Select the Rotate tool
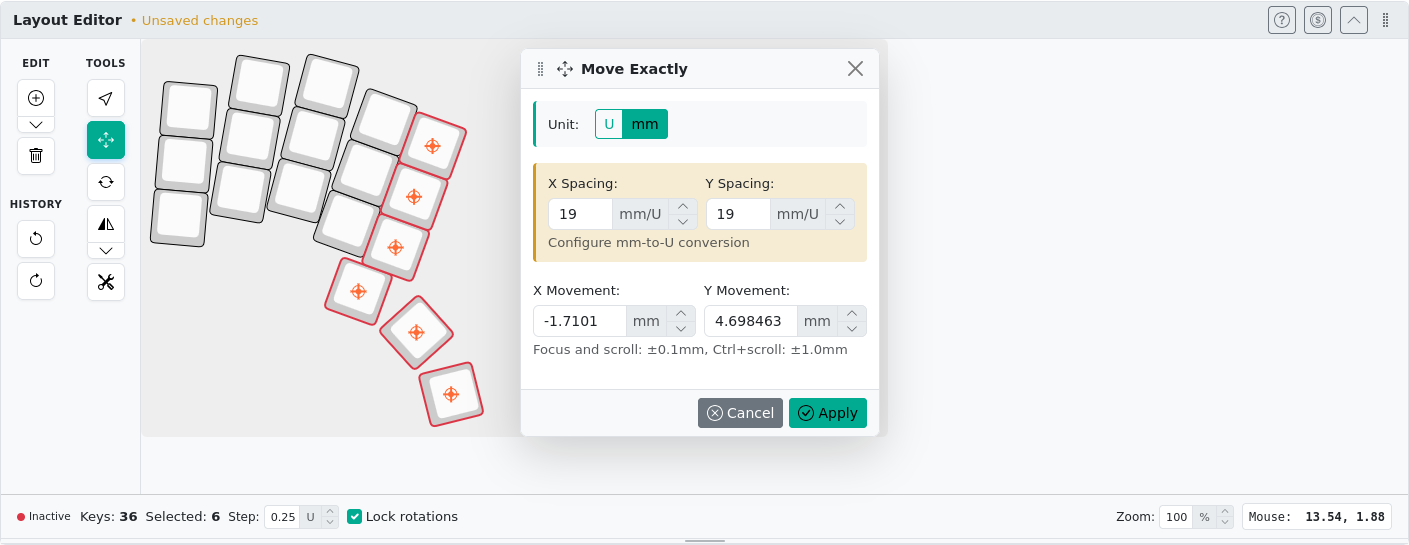Viewport: 1409px width, 545px height. 106,182
